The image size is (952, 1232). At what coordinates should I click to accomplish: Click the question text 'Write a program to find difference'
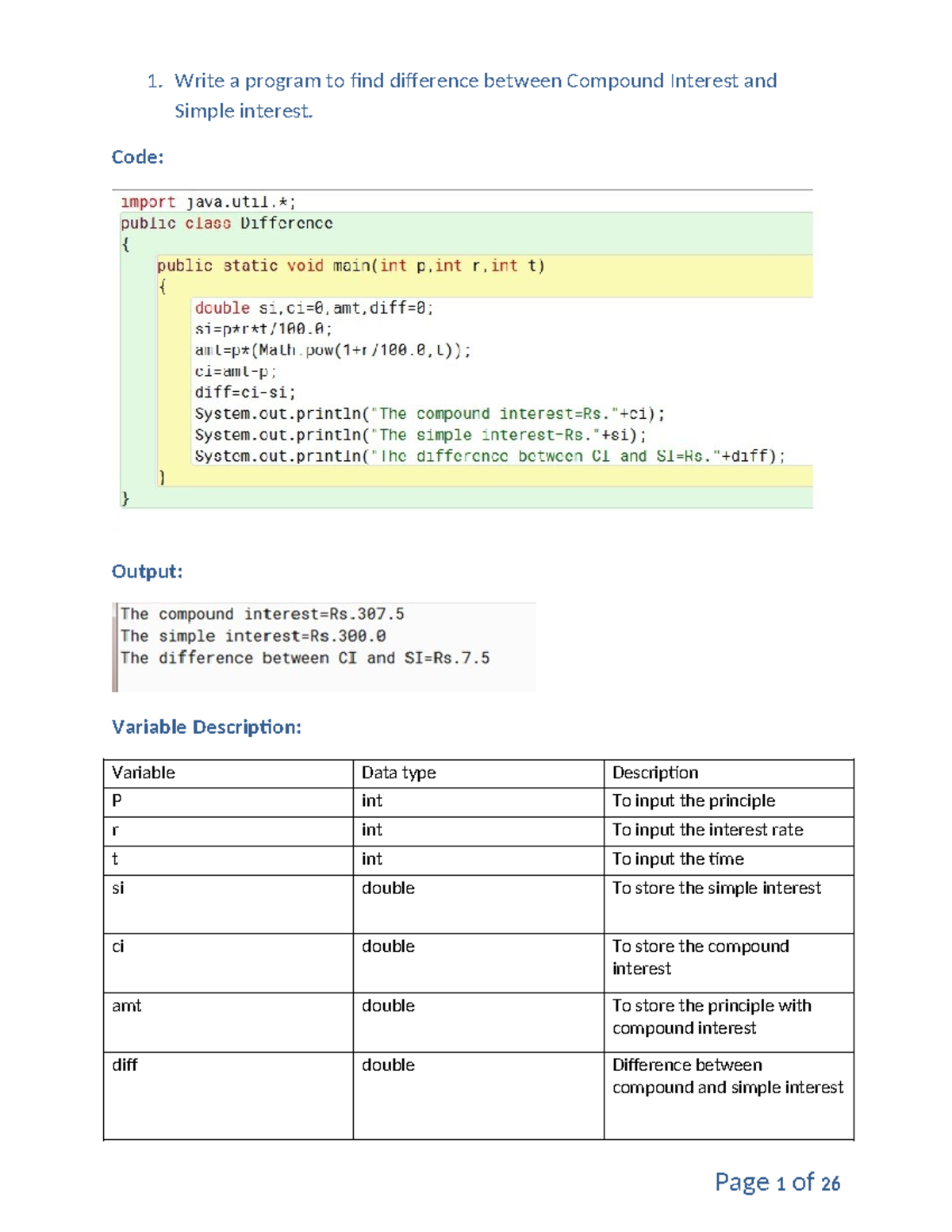pyautogui.click(x=327, y=81)
